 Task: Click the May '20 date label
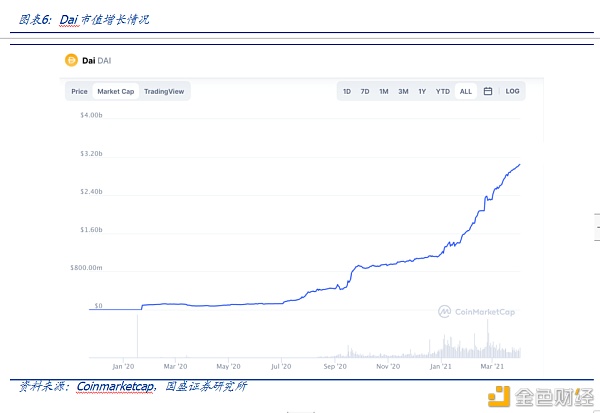[x=228, y=366]
